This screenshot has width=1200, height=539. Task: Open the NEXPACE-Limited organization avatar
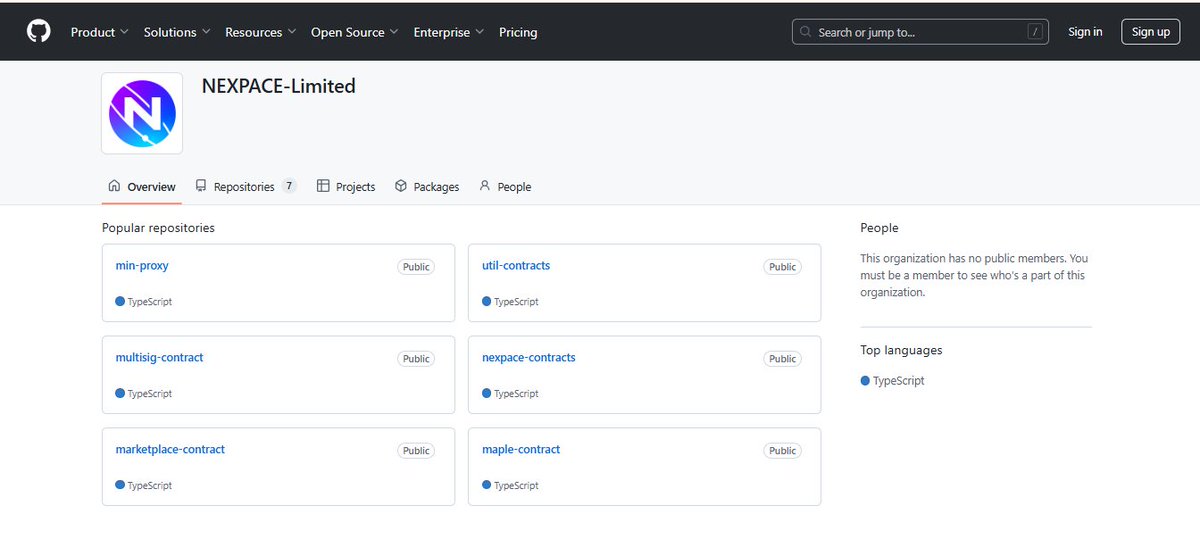click(142, 113)
